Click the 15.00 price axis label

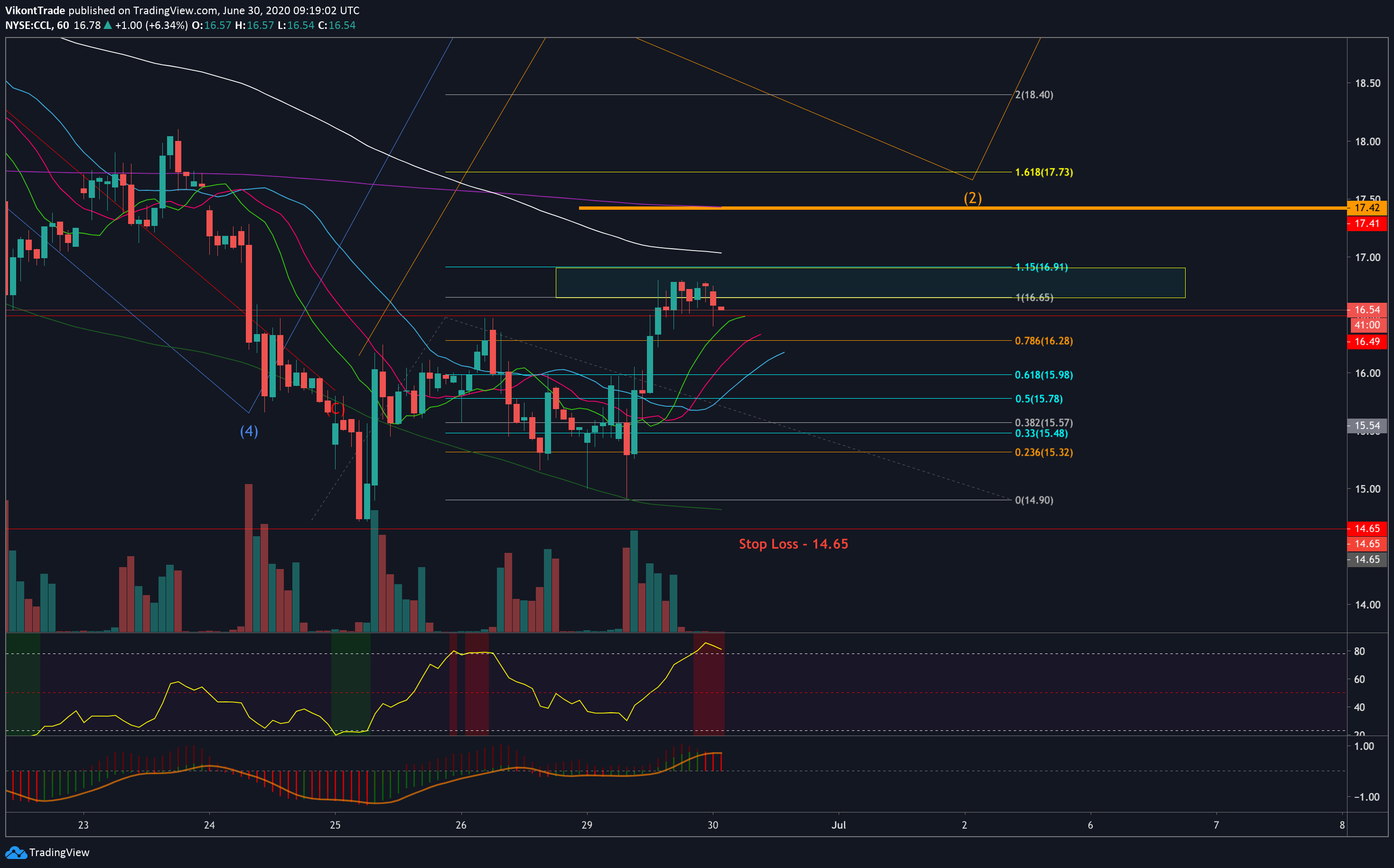tap(1367, 489)
